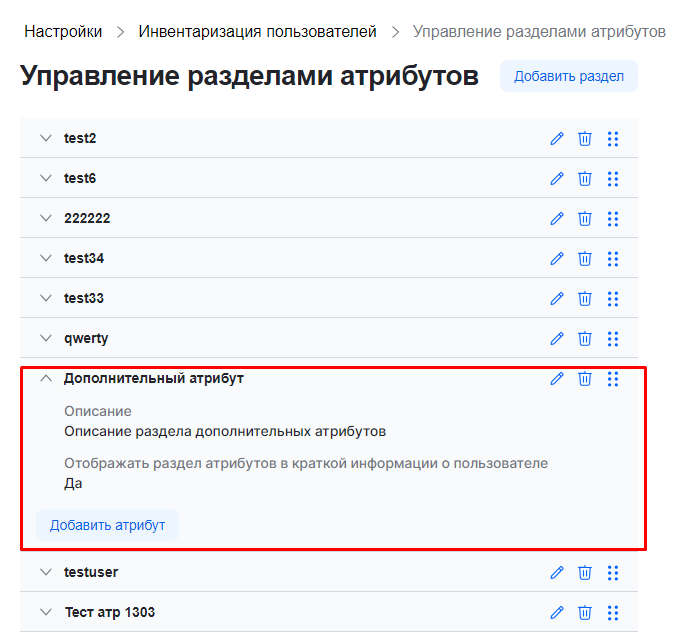The image size is (679, 642).
Task: Collapse the Дополнительный атрибут section
Action: 45,379
